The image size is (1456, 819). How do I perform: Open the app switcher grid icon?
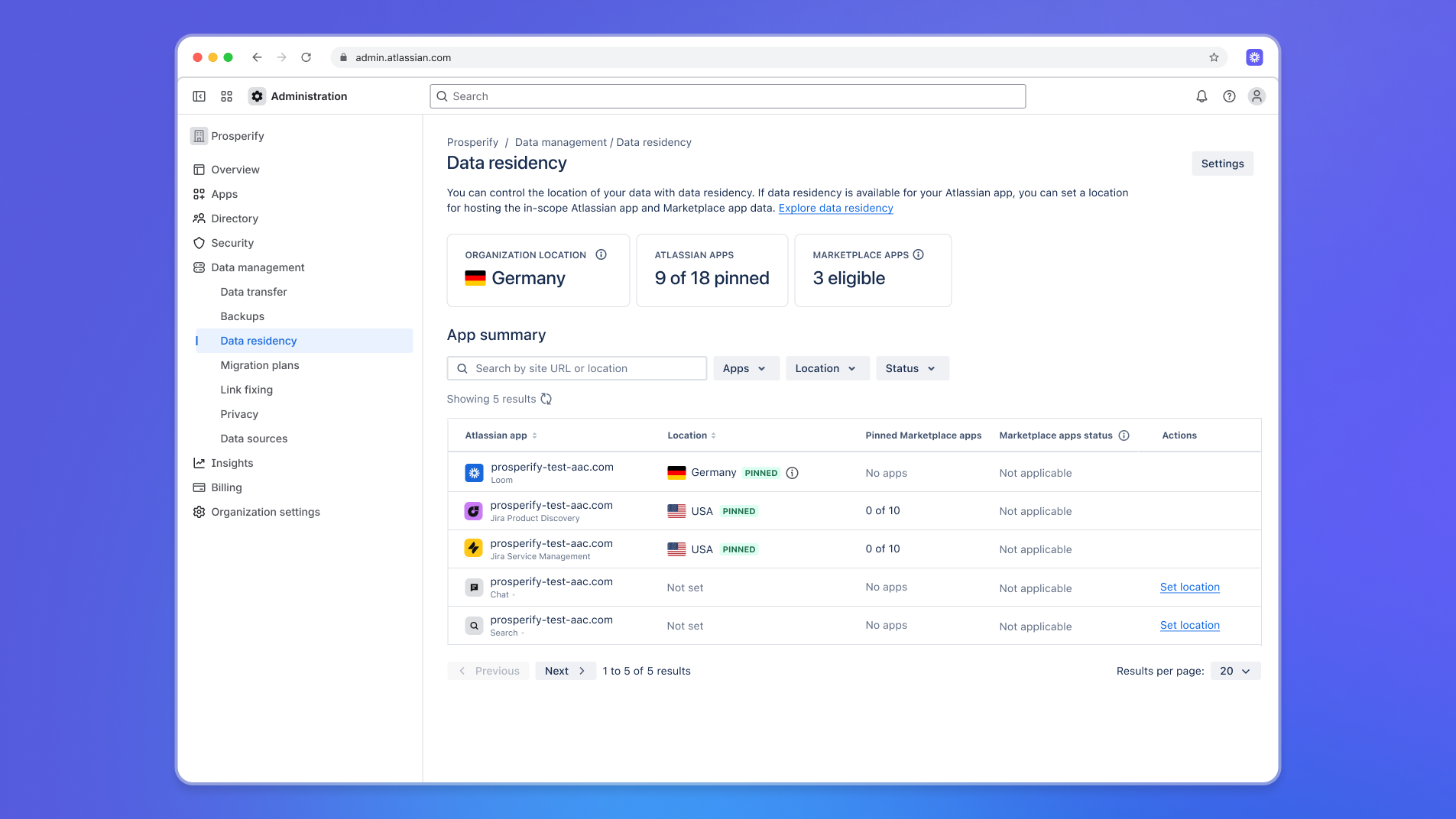pyautogui.click(x=226, y=96)
